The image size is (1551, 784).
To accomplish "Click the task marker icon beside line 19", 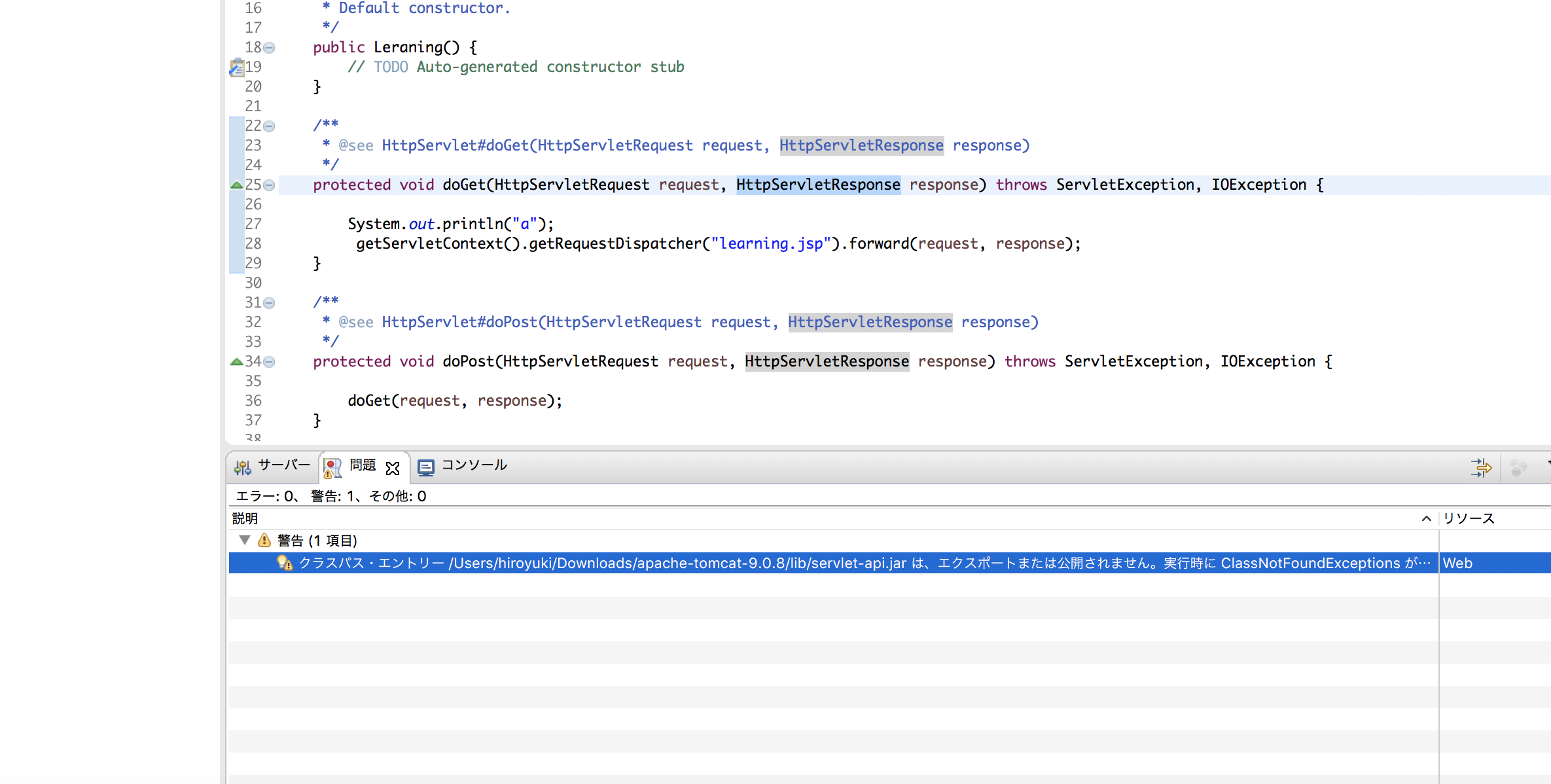I will coord(237,67).
